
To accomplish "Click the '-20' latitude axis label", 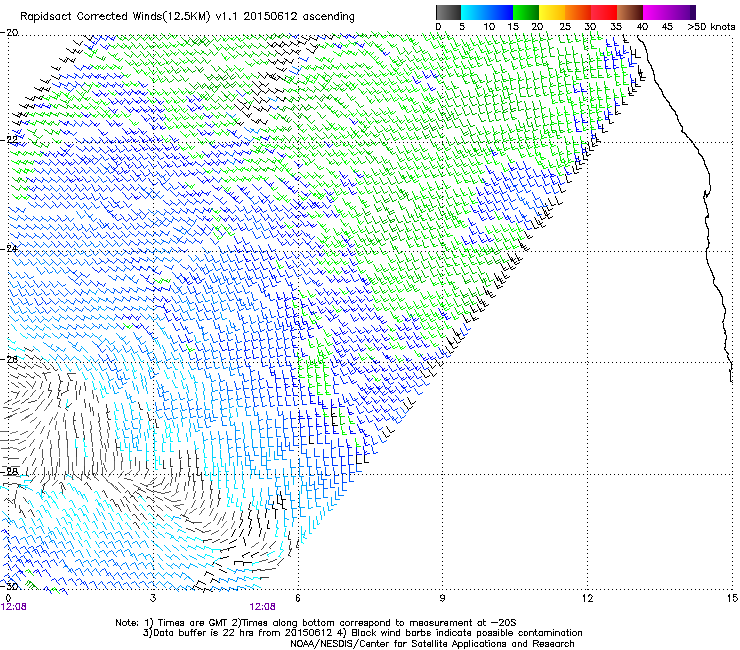I will pos(10,33).
